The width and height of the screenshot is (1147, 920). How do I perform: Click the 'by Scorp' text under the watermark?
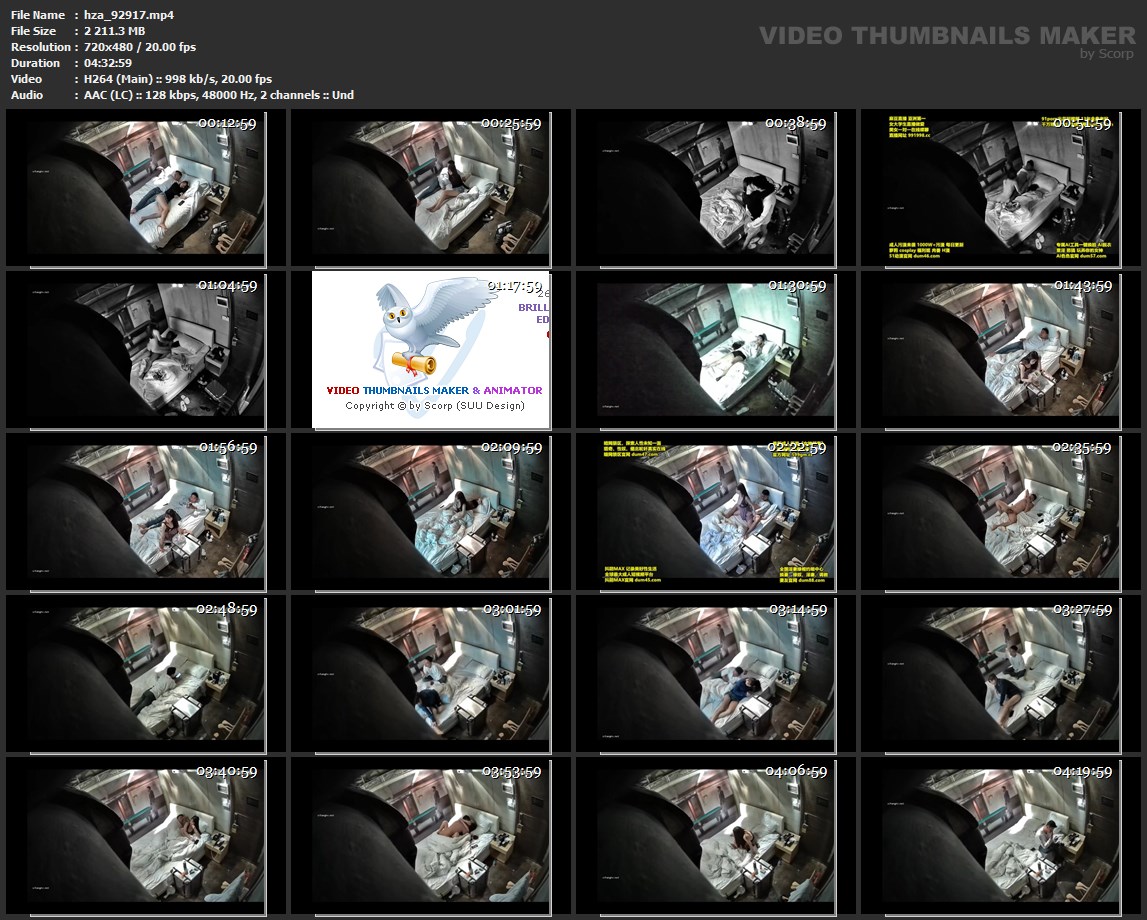click(1107, 54)
